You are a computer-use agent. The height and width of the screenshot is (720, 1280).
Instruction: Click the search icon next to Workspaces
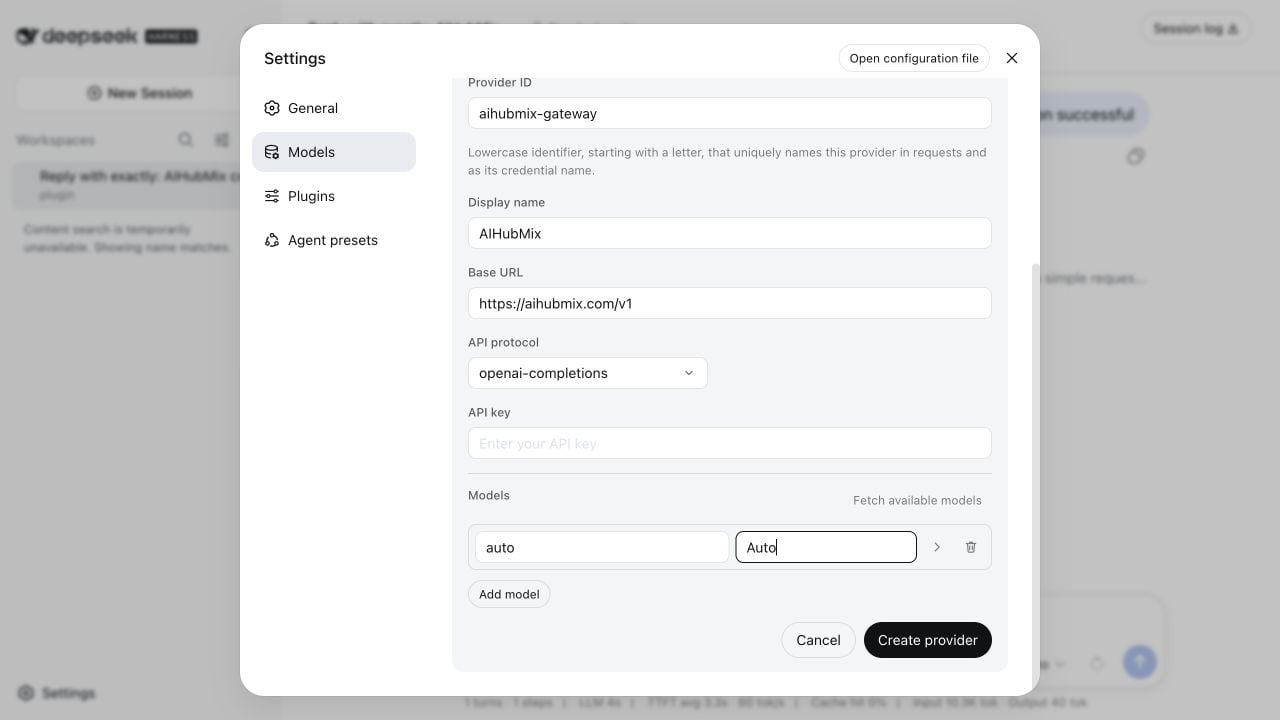tap(185, 140)
